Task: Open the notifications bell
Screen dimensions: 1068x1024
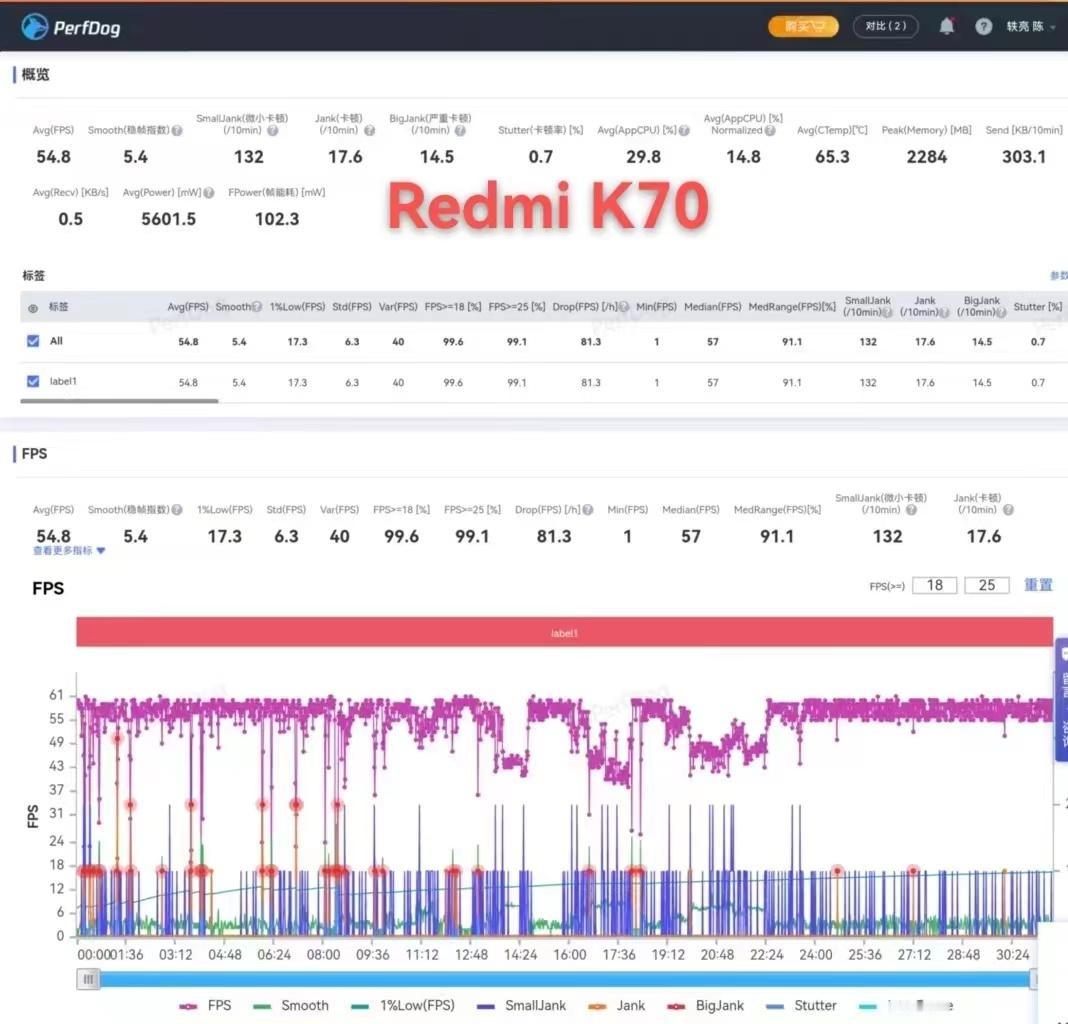Action: 946,27
